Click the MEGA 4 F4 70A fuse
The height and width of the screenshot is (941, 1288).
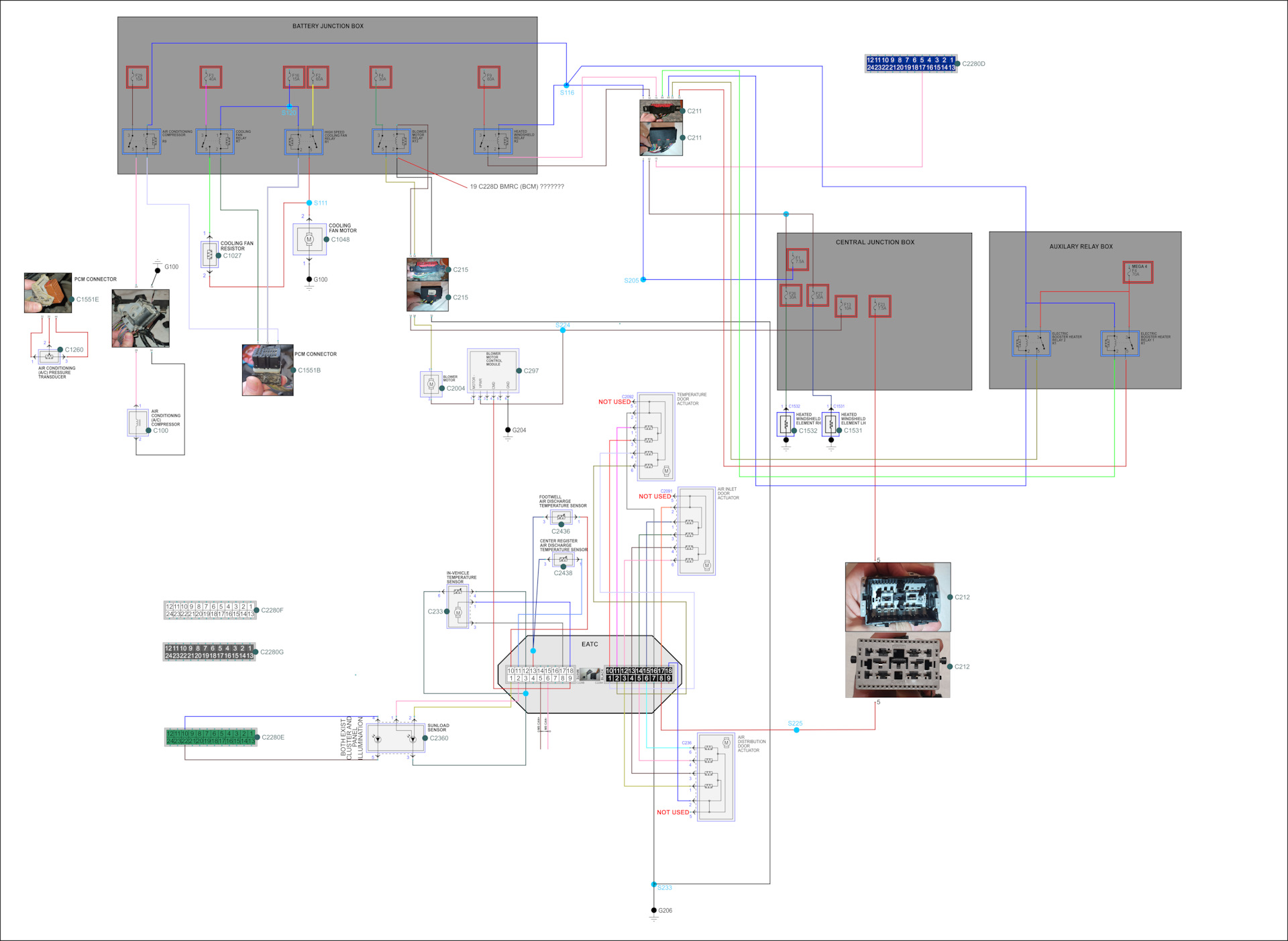click(x=1138, y=272)
